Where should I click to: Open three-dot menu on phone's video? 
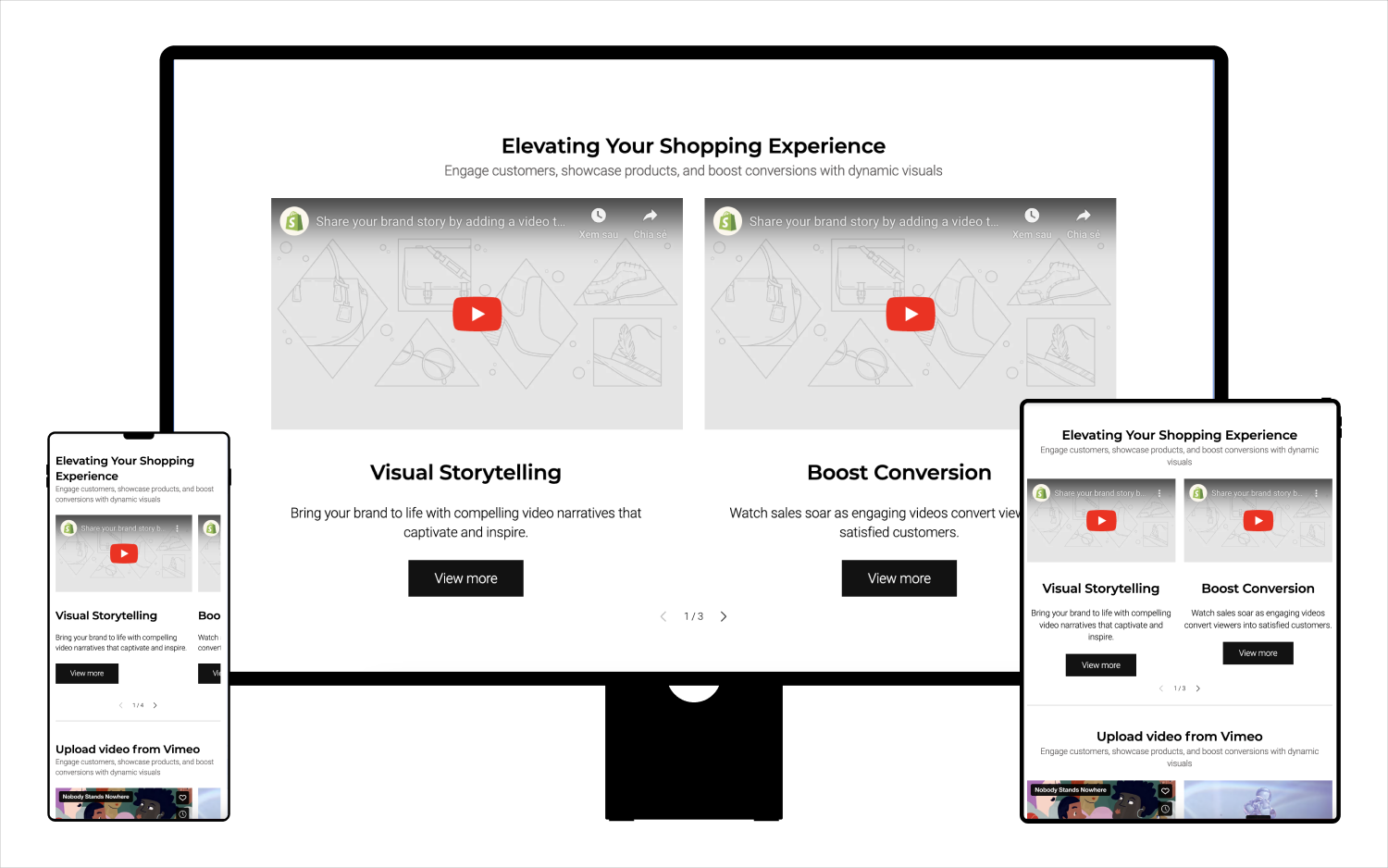pos(178,528)
